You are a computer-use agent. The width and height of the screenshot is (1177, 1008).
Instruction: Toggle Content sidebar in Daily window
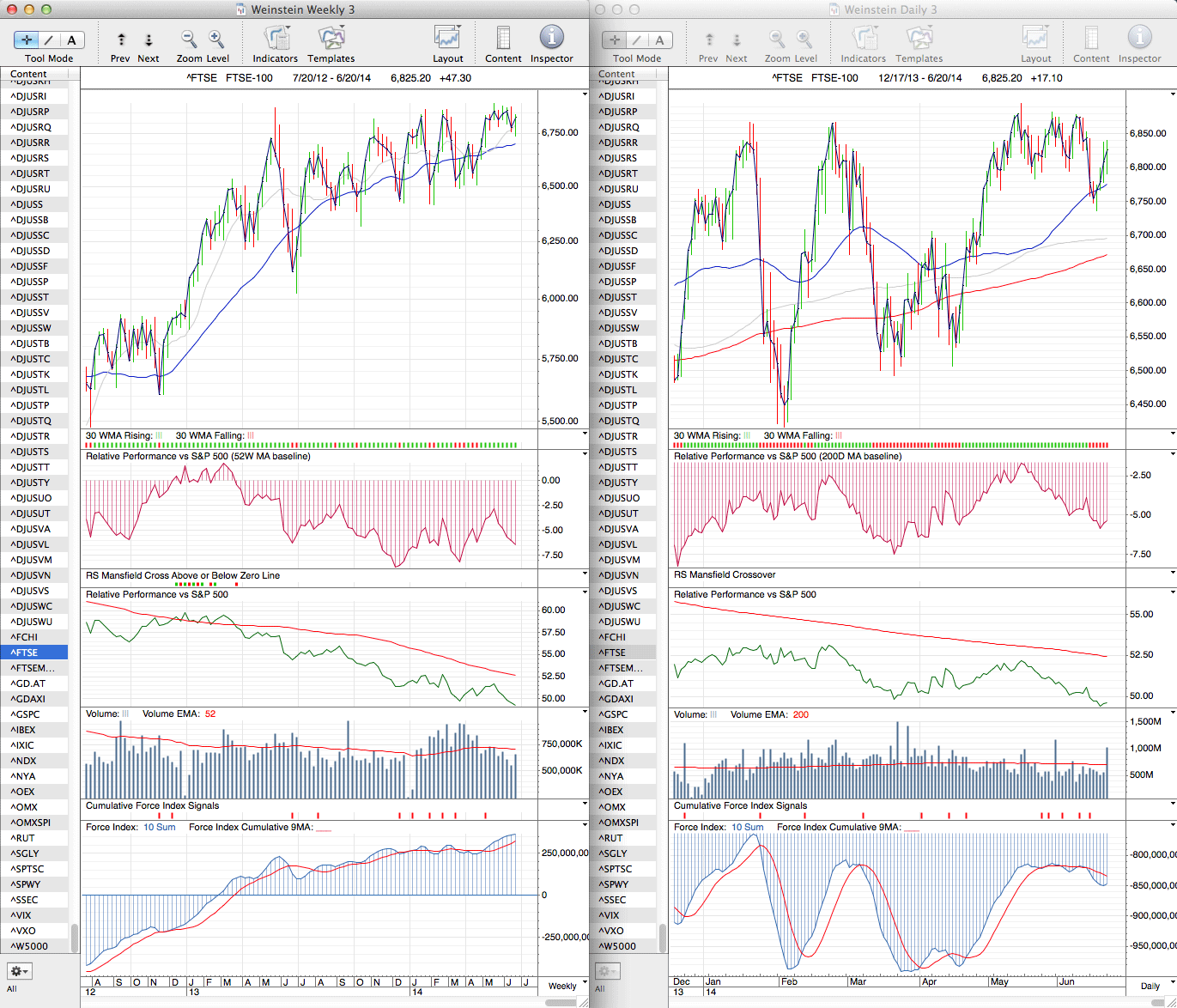pos(1091,39)
